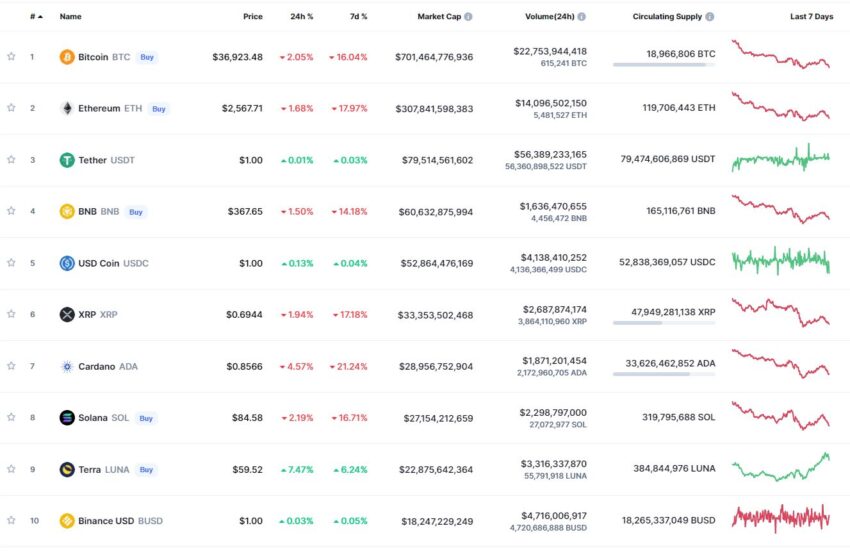Open USD Coin's last 7 days chart

click(781, 261)
